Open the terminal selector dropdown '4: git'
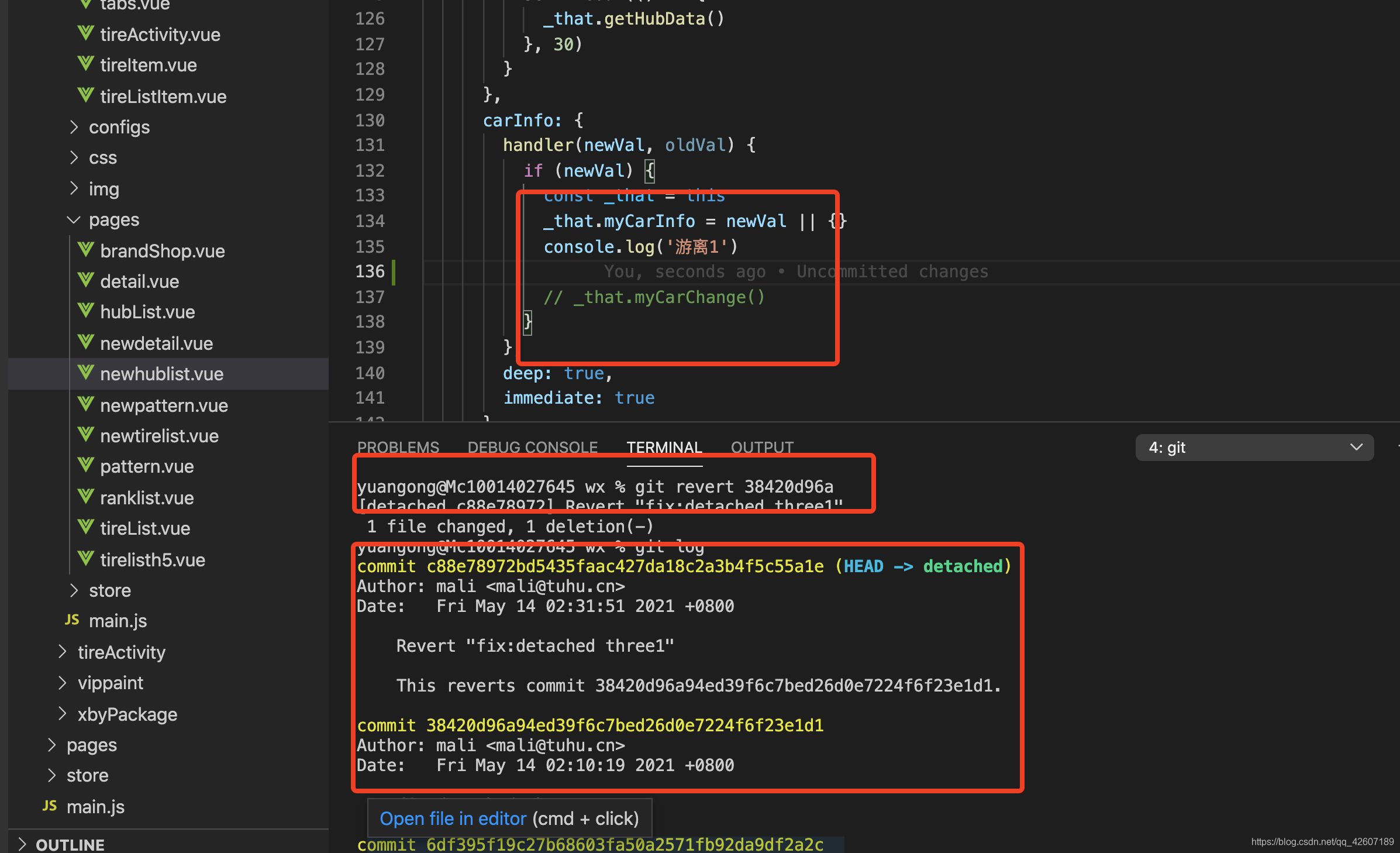Screen dimensions: 1400x853 1254,448
